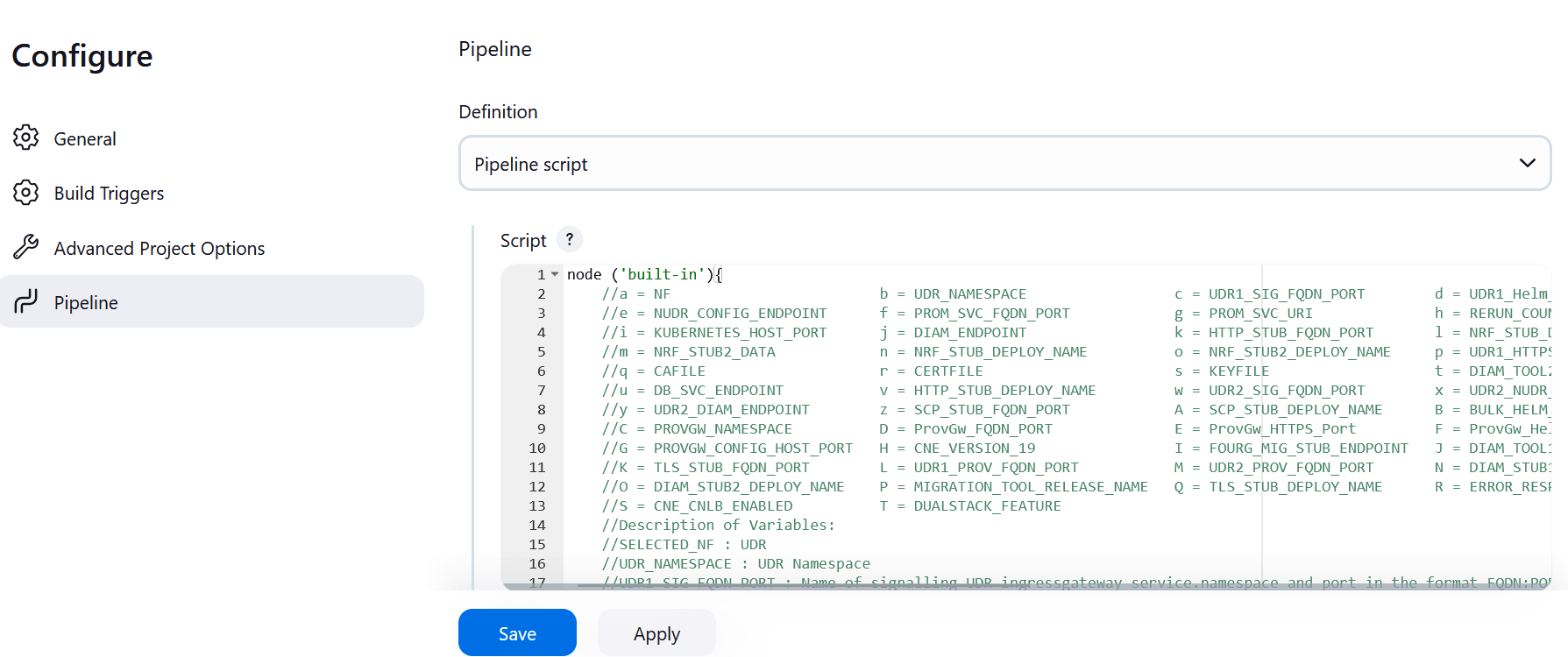The width and height of the screenshot is (1568, 657).
Task: Select Pipeline in sidebar
Action: click(212, 301)
